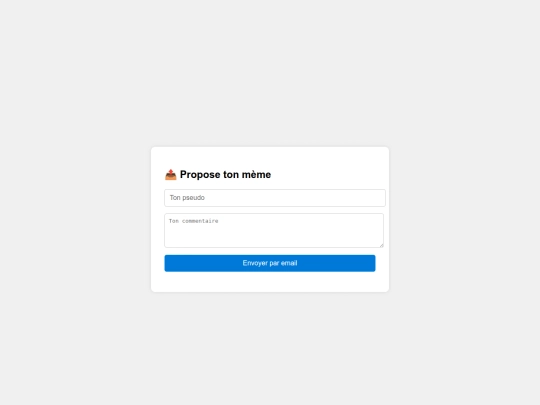
Task: Place cursor in the comment box
Action: 274,230
